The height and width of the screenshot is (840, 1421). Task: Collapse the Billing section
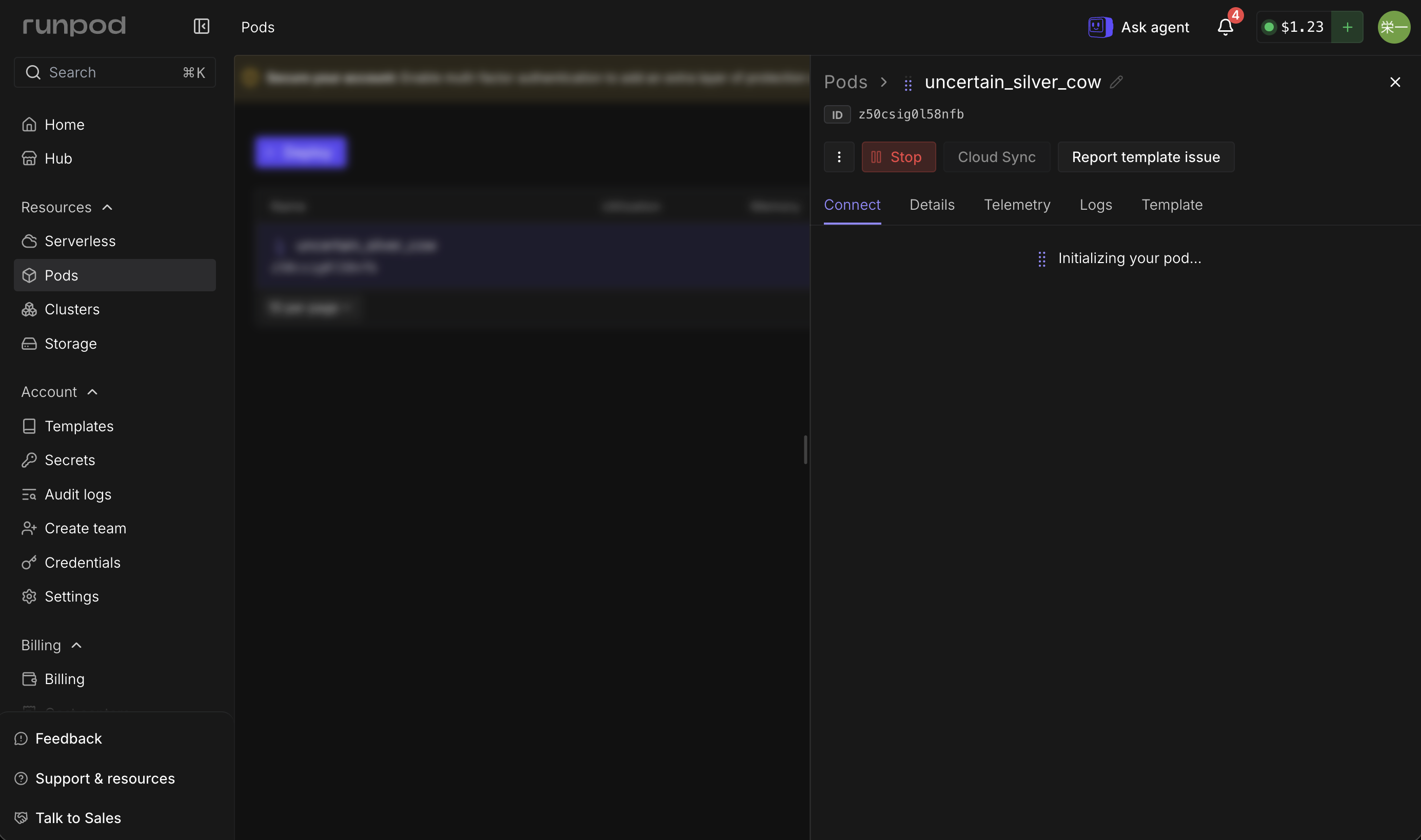52,645
